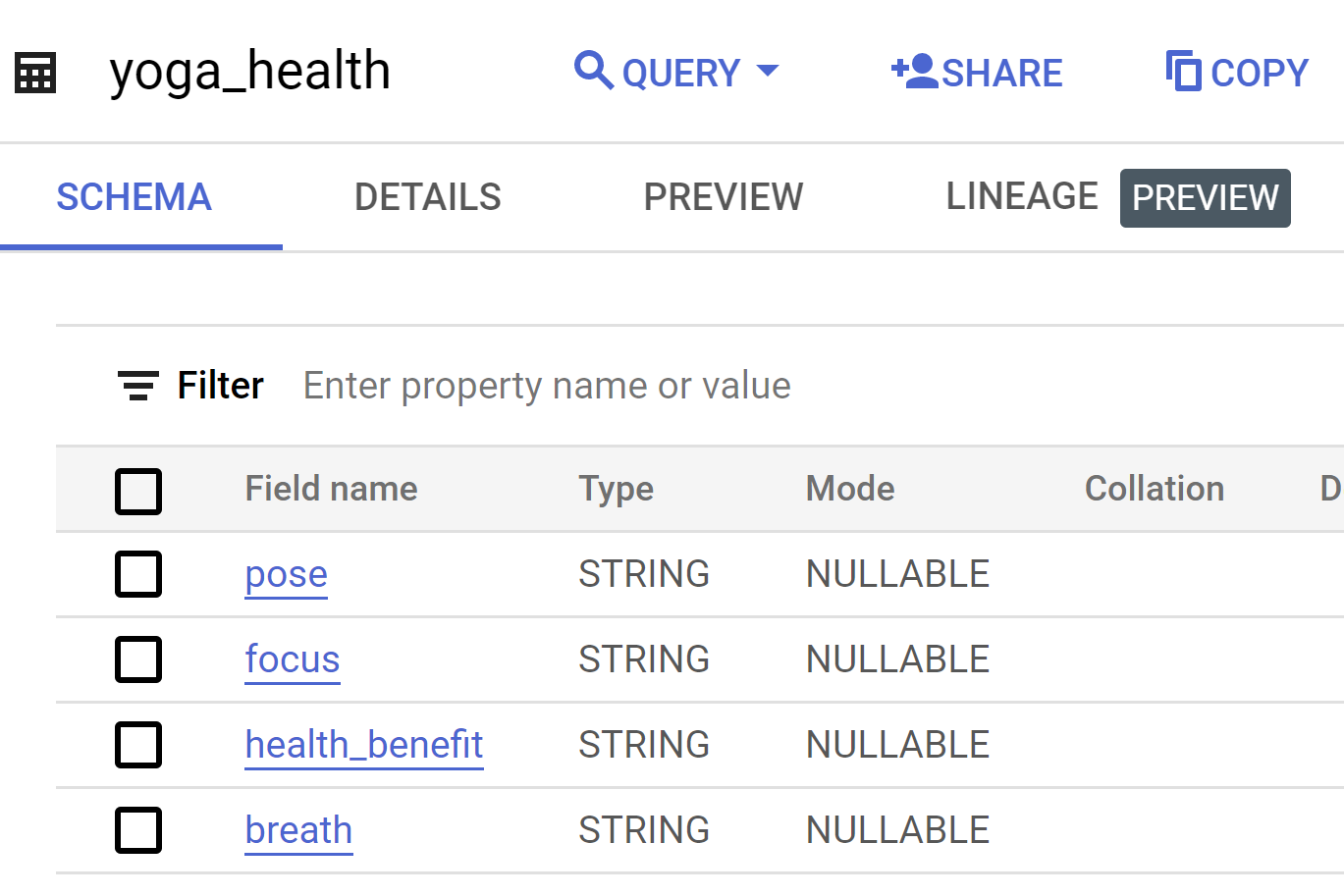Screen dimensions: 1344x896
Task: Toggle the breath row checkbox
Action: click(x=138, y=830)
